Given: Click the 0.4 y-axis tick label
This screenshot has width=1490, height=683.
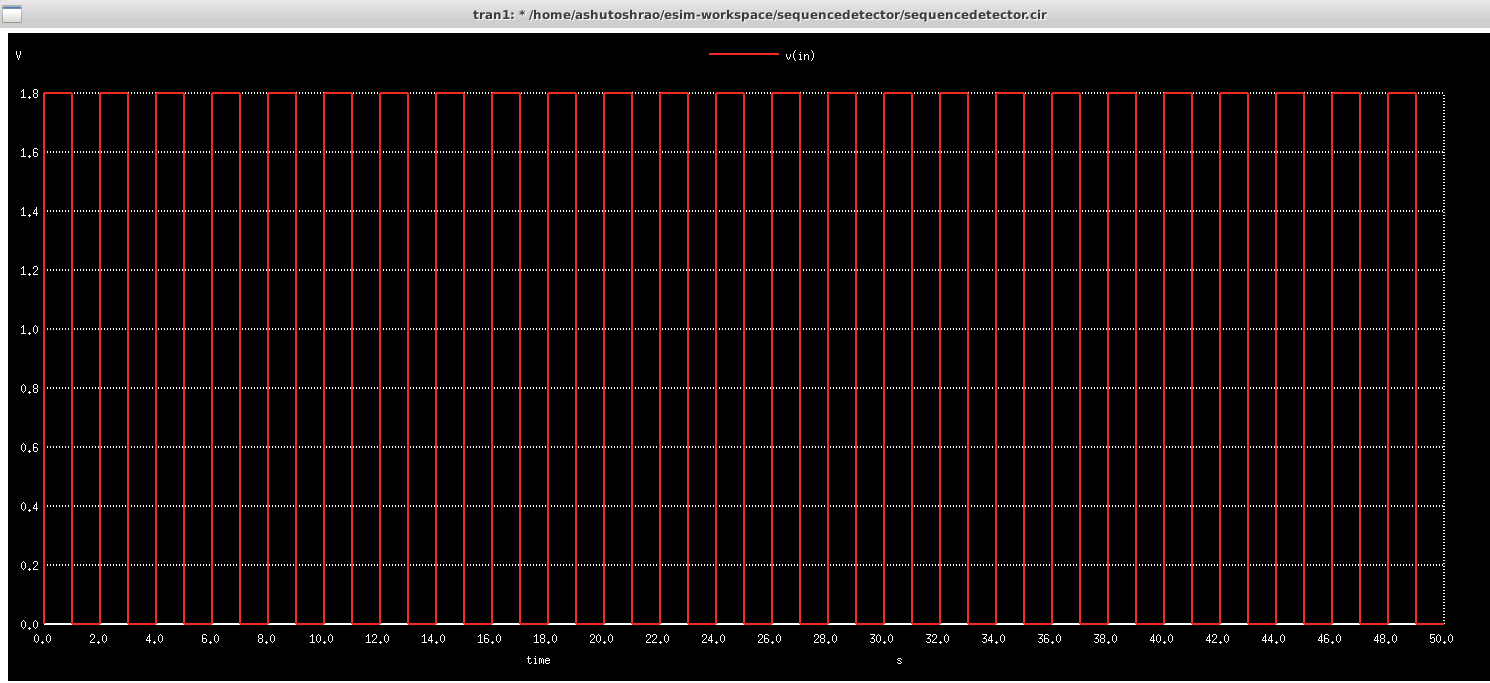Looking at the screenshot, I should 28,507.
